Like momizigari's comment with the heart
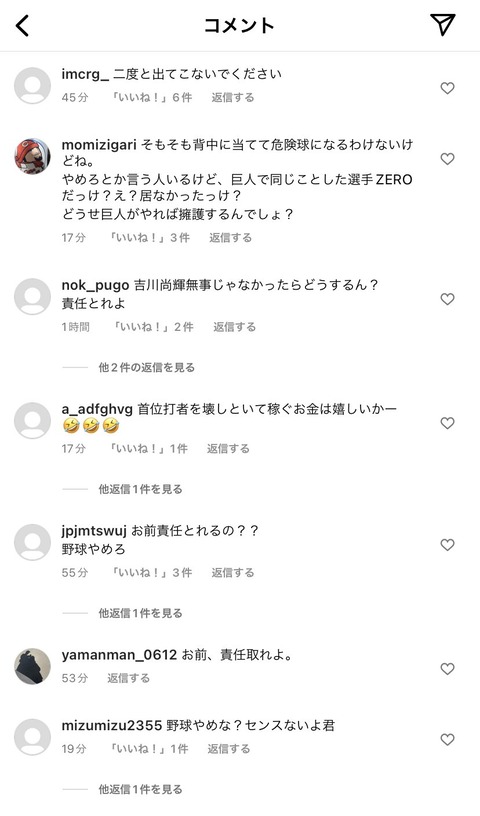 click(447, 159)
